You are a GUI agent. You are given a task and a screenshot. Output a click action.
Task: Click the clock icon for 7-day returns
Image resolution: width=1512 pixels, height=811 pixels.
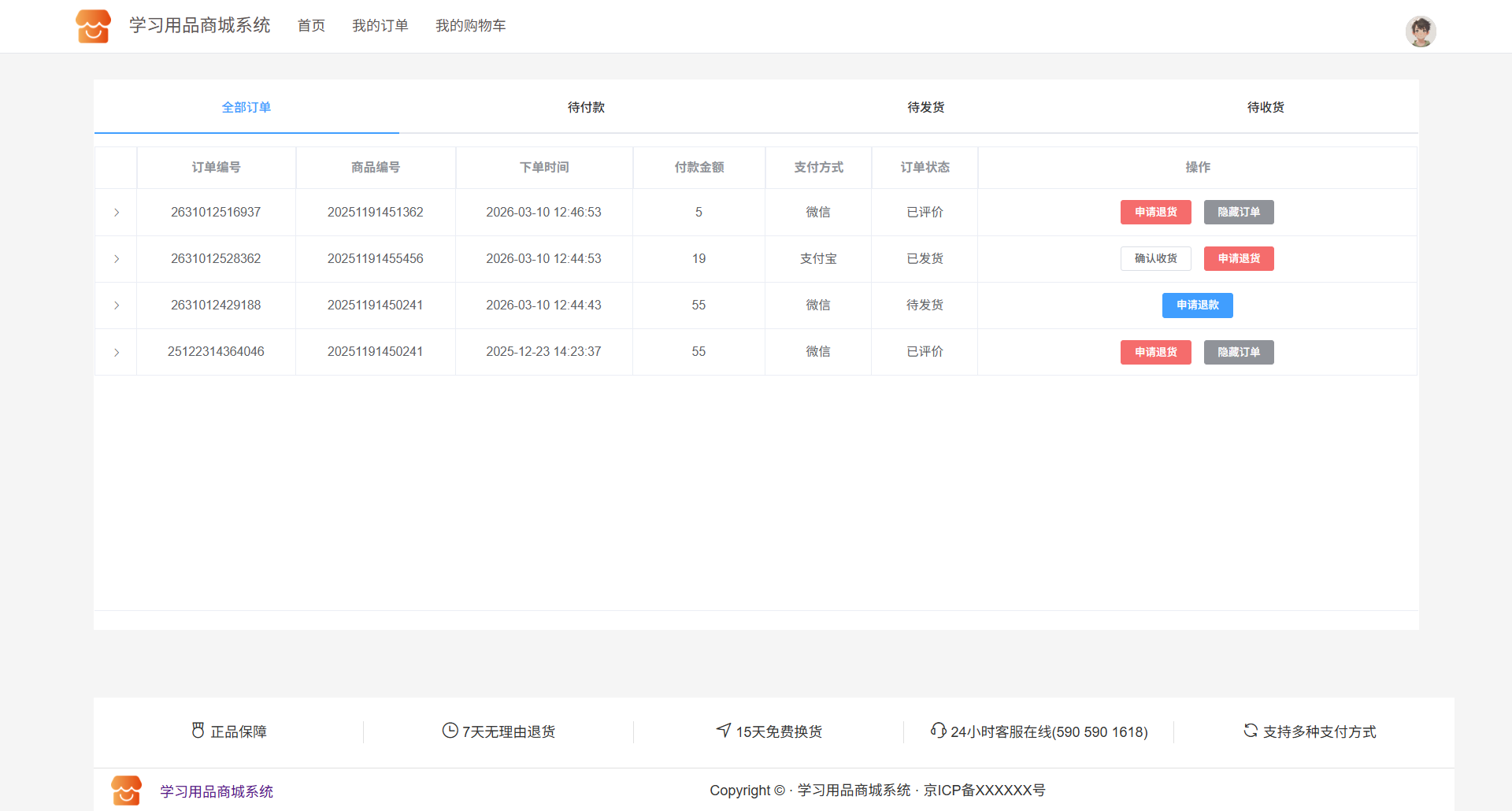(450, 731)
